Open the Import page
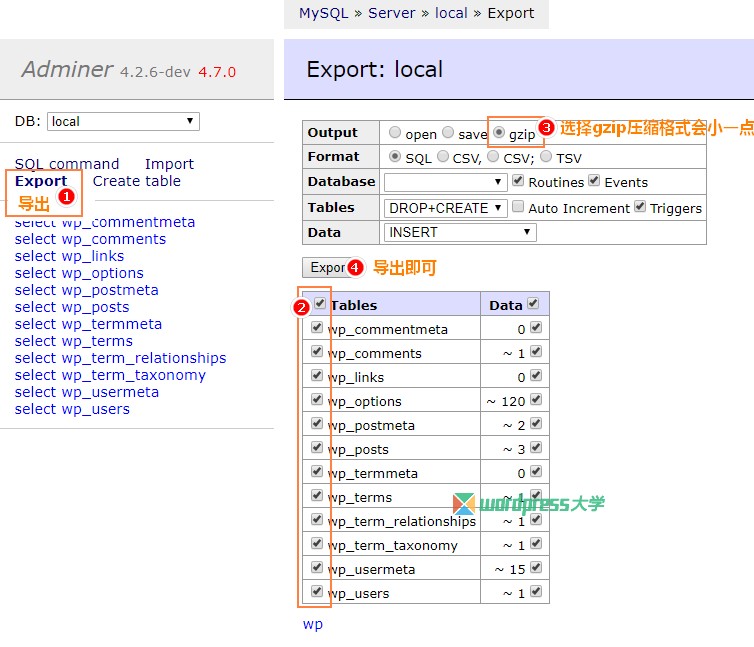Screen dimensions: 754x647 click(x=169, y=164)
